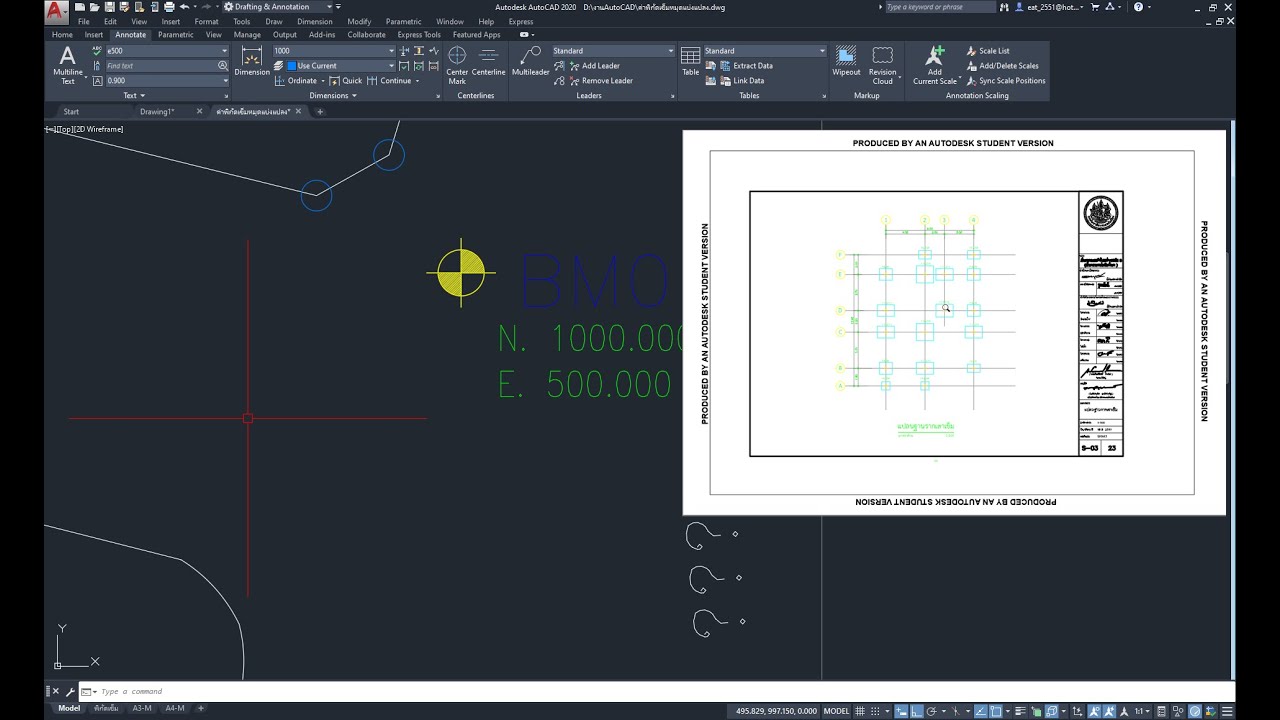Toggle object snap tracking in status bar
Image resolution: width=1280 pixels, height=720 pixels.
[979, 711]
